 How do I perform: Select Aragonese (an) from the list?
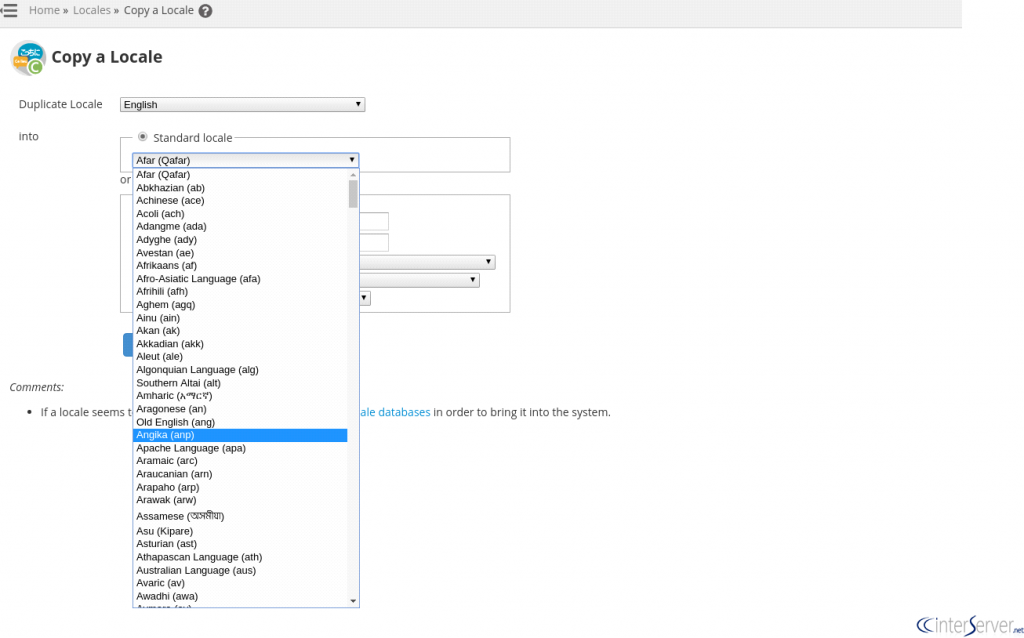pyautogui.click(x=240, y=409)
